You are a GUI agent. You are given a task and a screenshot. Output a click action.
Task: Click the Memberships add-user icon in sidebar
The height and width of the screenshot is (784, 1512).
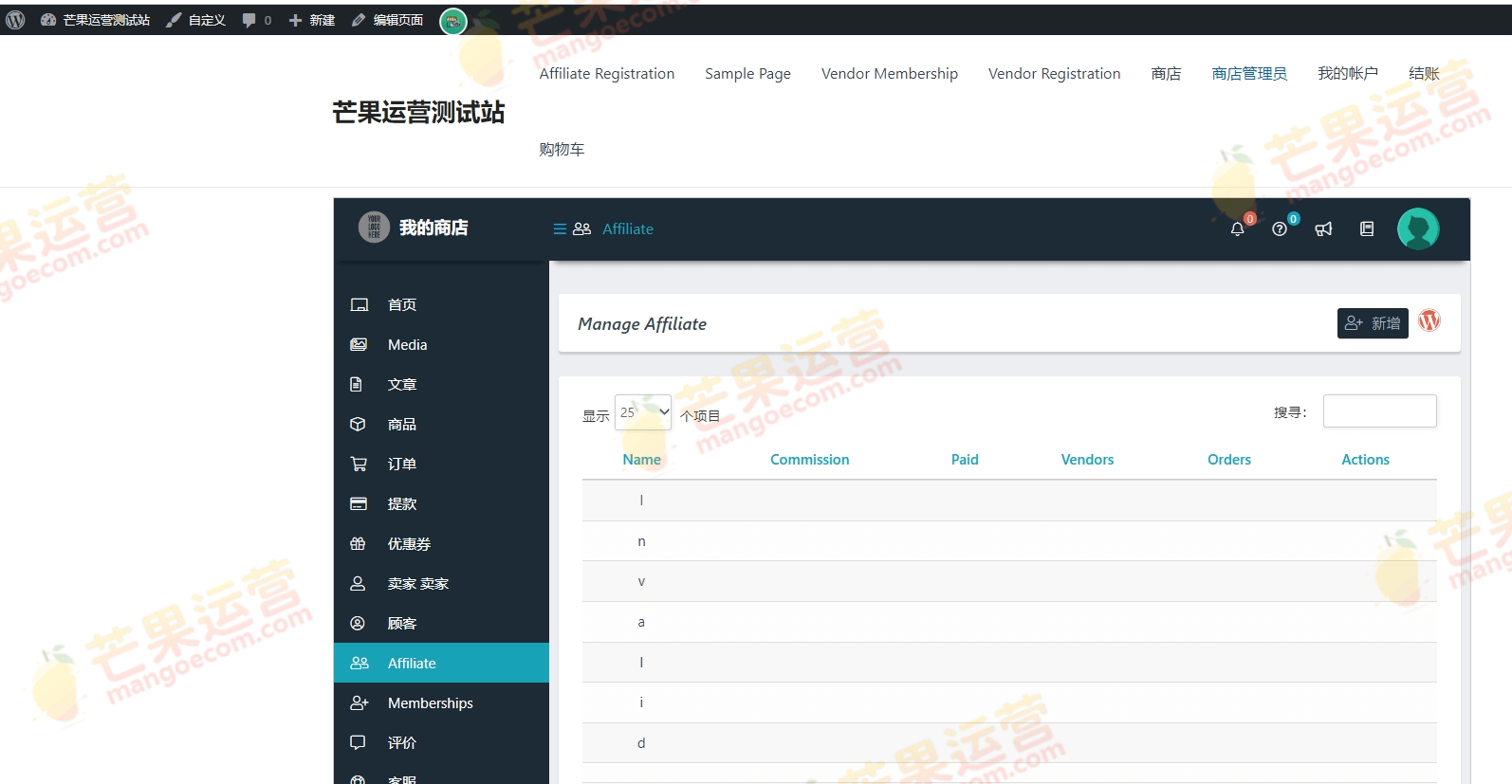pos(359,702)
